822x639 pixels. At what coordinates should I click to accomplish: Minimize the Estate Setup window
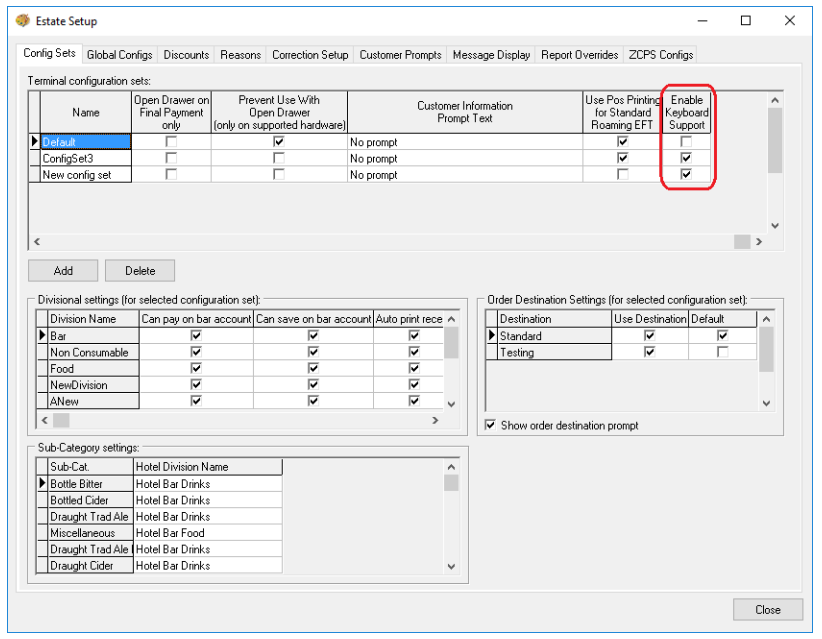coord(702,20)
